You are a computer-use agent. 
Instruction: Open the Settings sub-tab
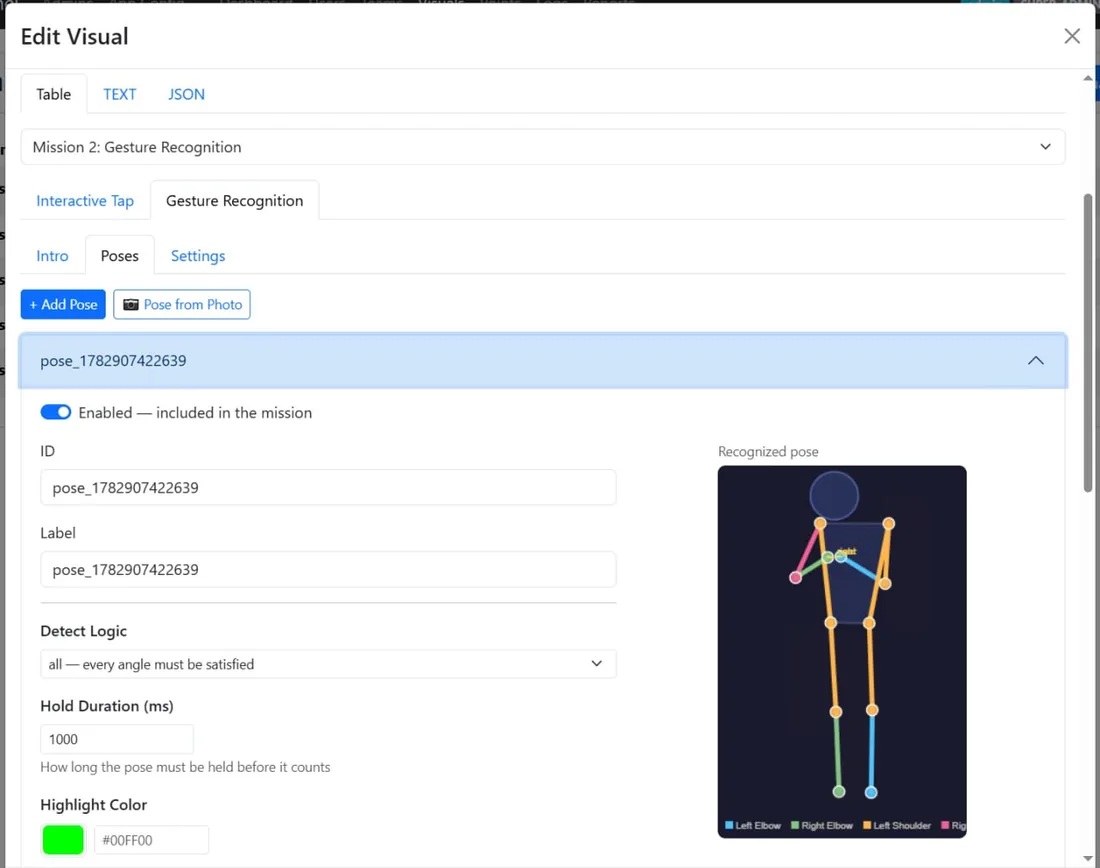198,255
